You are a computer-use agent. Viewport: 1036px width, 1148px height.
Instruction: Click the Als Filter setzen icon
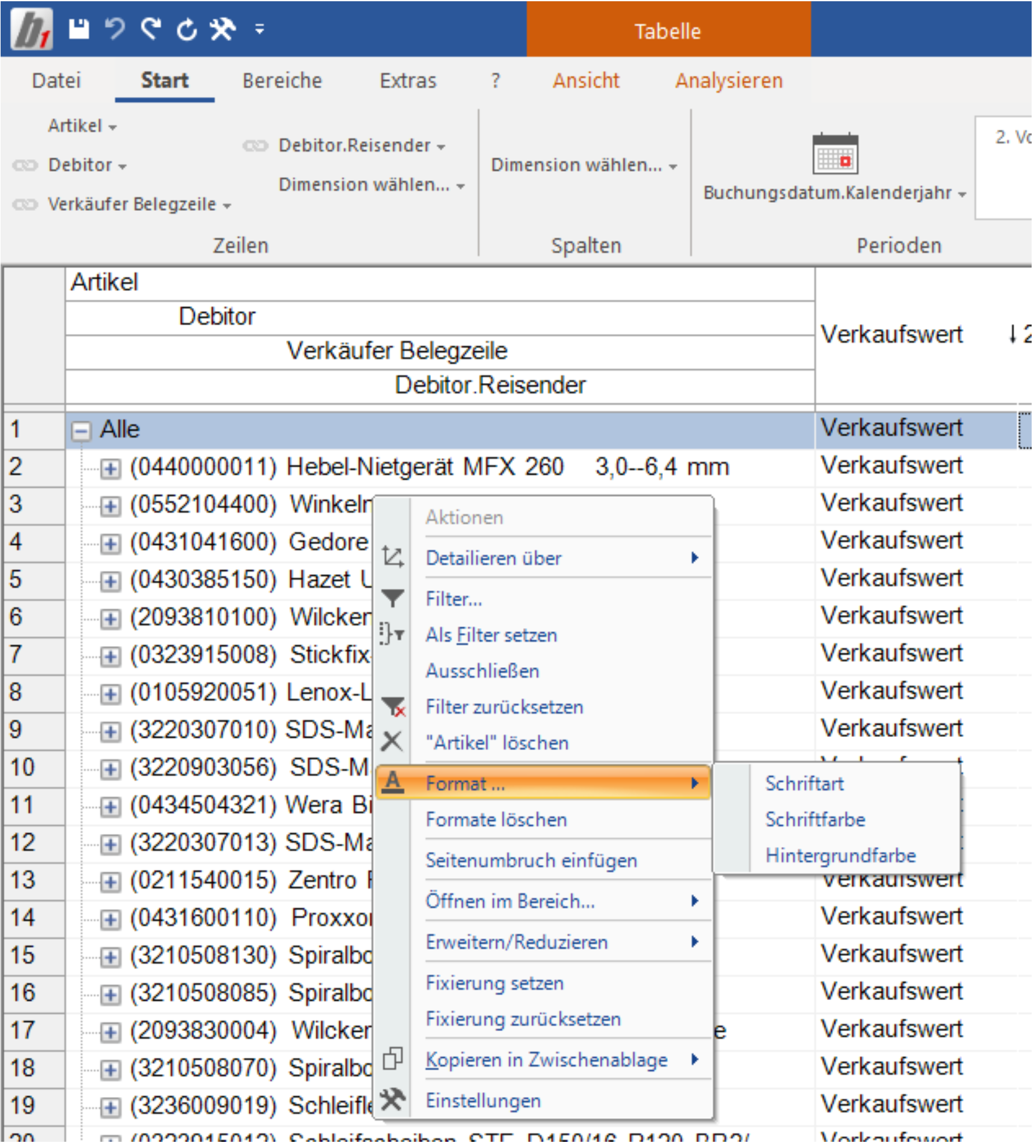pos(393,636)
